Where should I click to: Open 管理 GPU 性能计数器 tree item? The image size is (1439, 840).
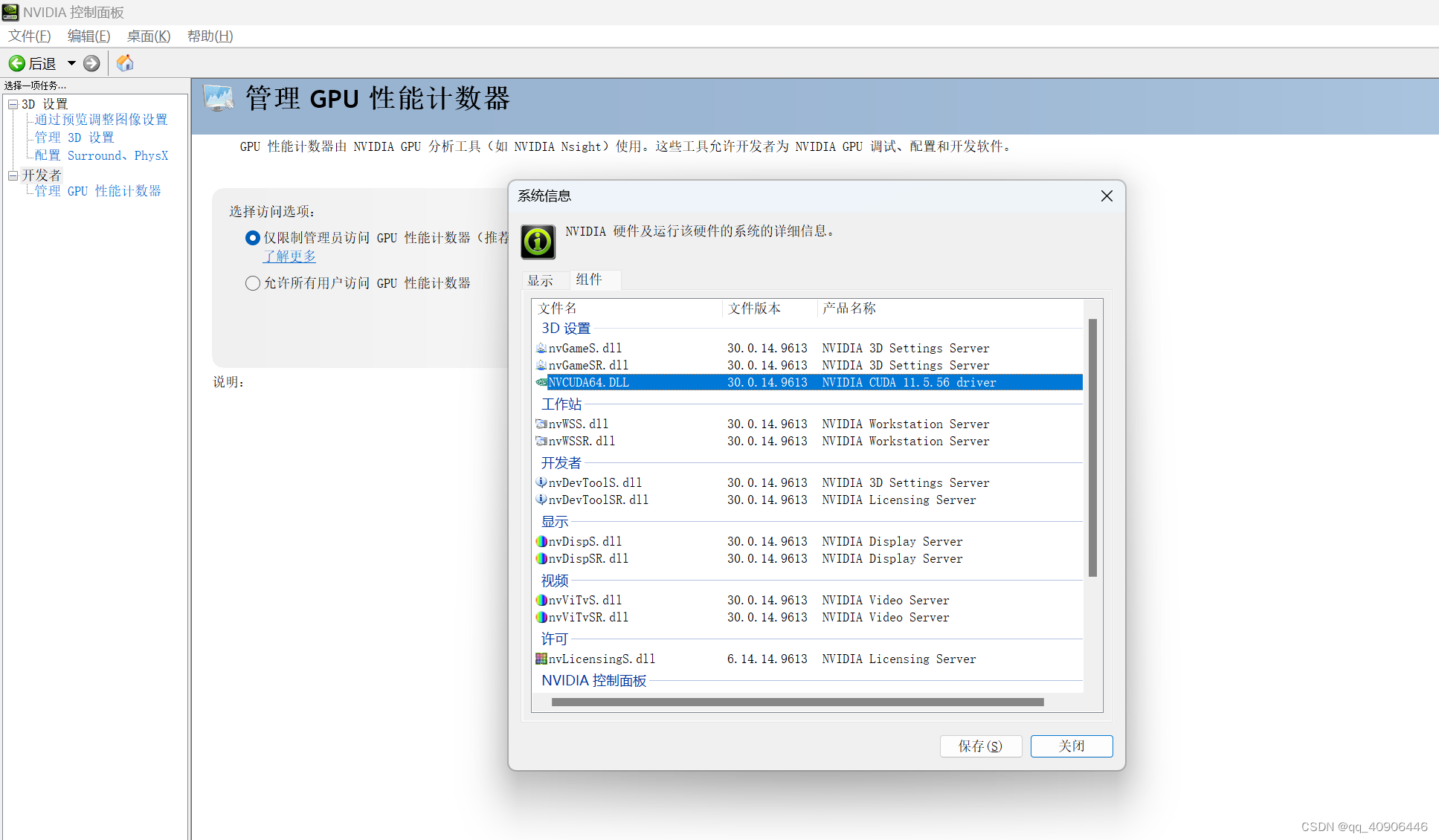pyautogui.click(x=97, y=191)
